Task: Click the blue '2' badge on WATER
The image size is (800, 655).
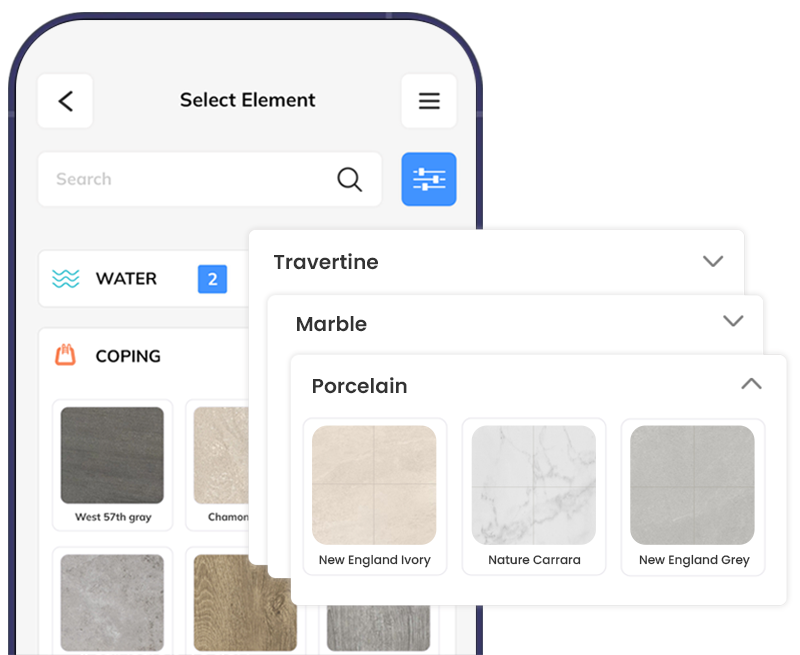Action: [x=211, y=279]
